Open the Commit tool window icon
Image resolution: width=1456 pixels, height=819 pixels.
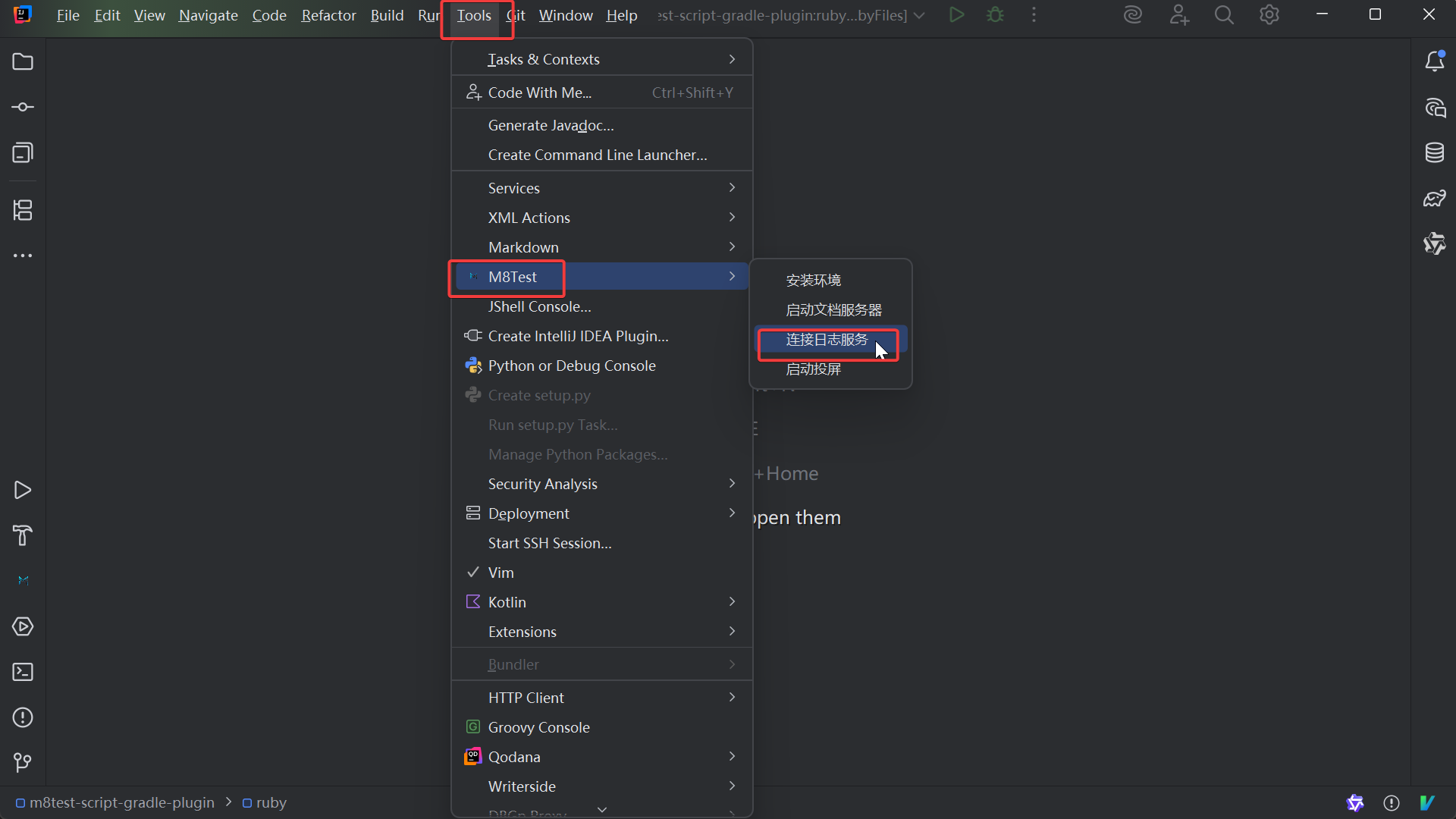[23, 107]
